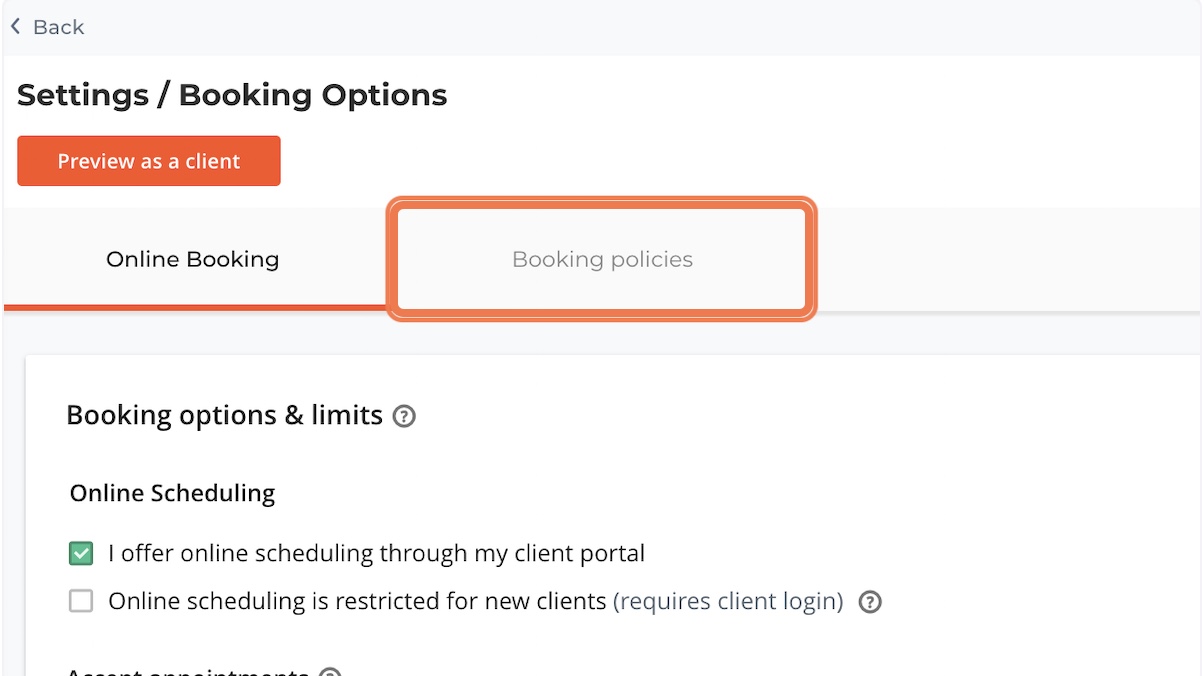
Task: Open the help tooltip near Accept appointments
Action: tap(330, 672)
